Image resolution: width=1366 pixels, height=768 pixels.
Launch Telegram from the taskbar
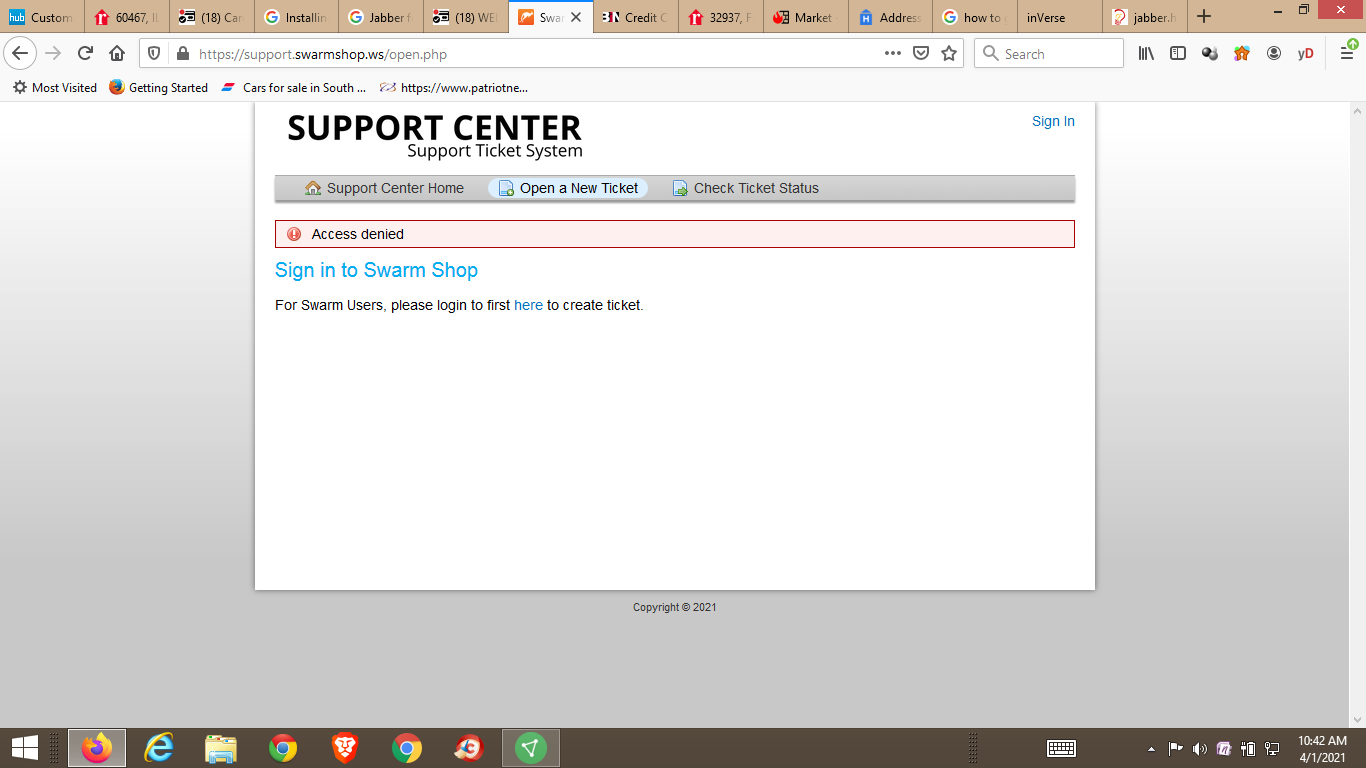pyautogui.click(x=530, y=747)
